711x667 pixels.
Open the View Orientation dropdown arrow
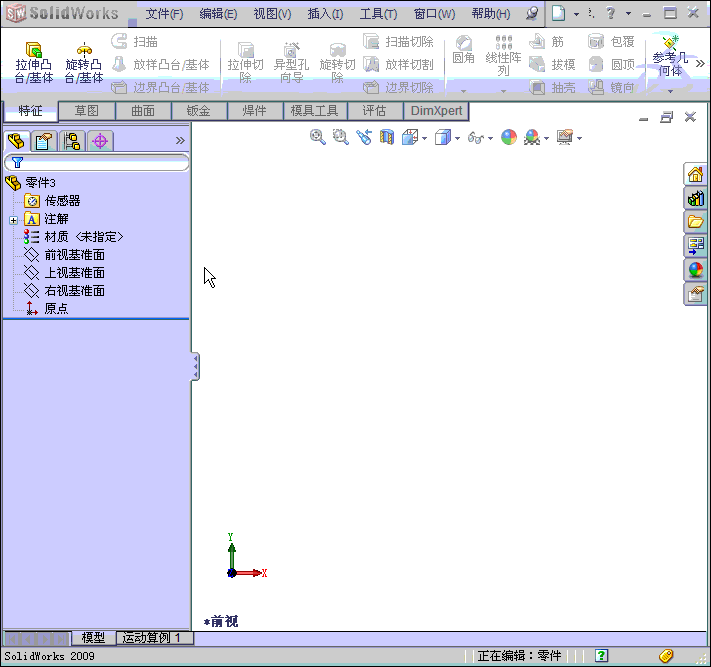424,138
